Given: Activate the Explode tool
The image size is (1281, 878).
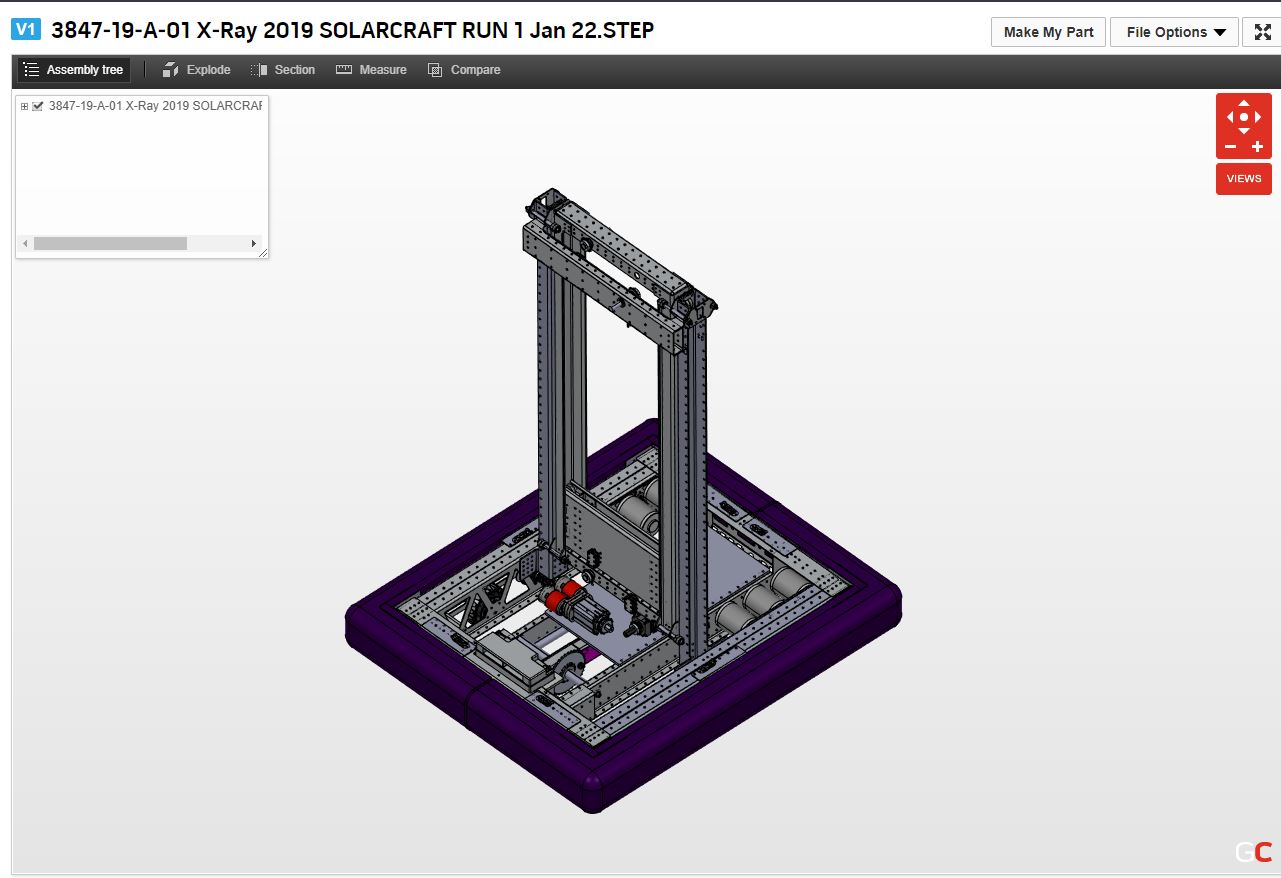Looking at the screenshot, I should [x=196, y=70].
